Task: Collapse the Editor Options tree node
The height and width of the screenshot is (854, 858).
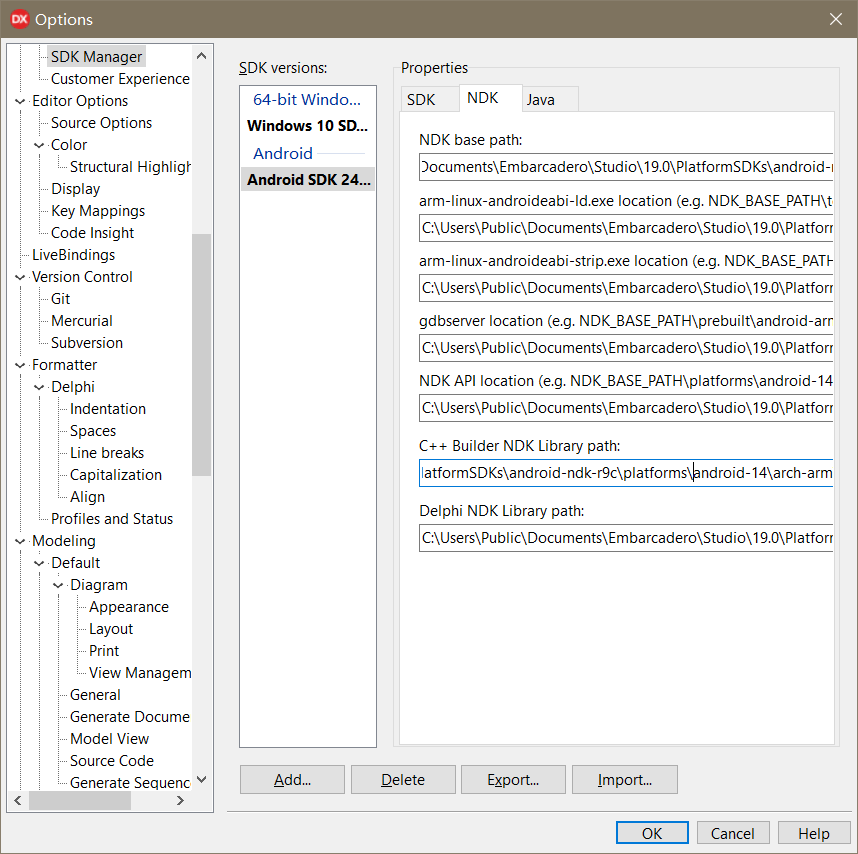Action: 20,101
